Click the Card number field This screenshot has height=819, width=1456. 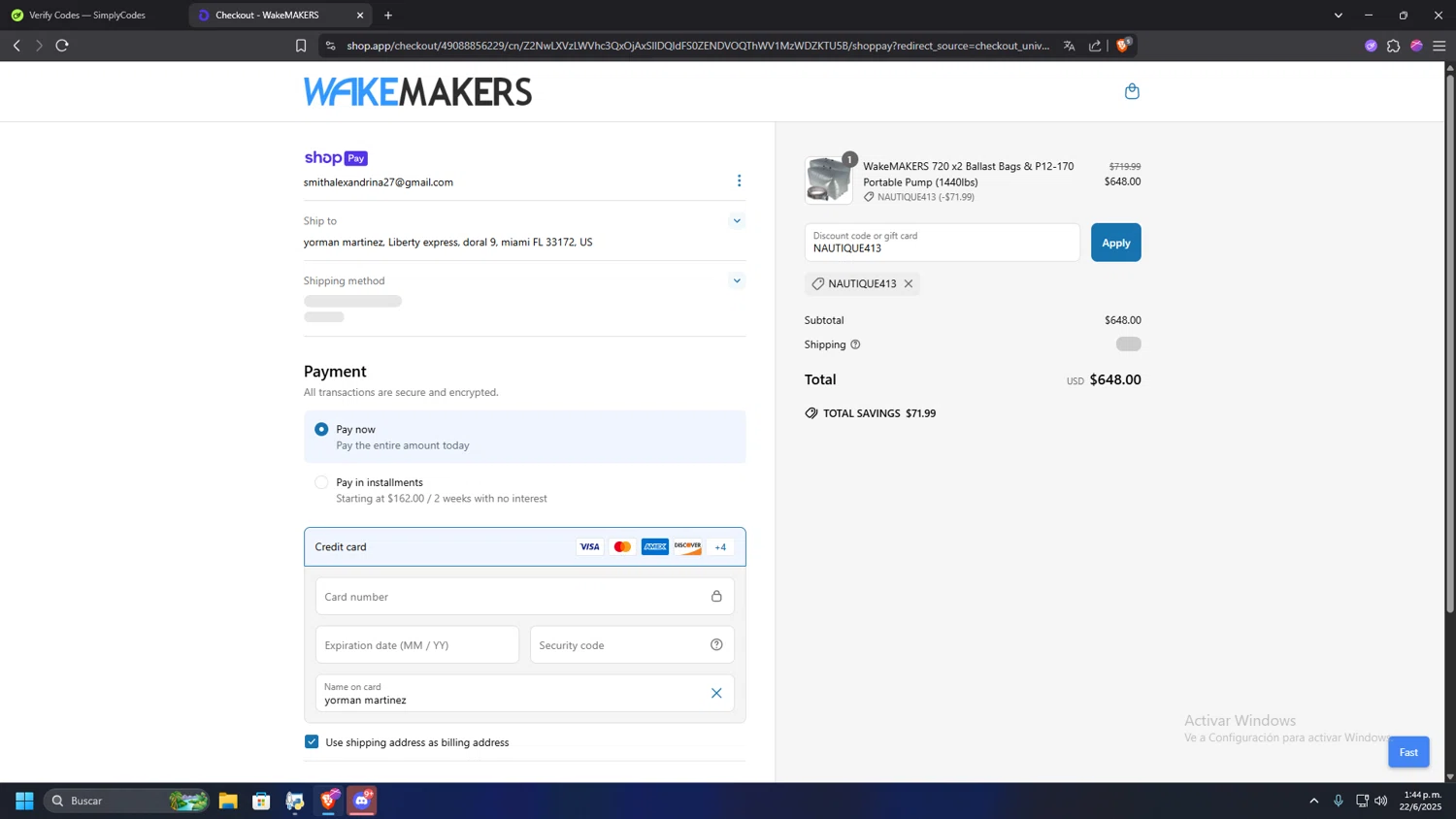click(525, 596)
